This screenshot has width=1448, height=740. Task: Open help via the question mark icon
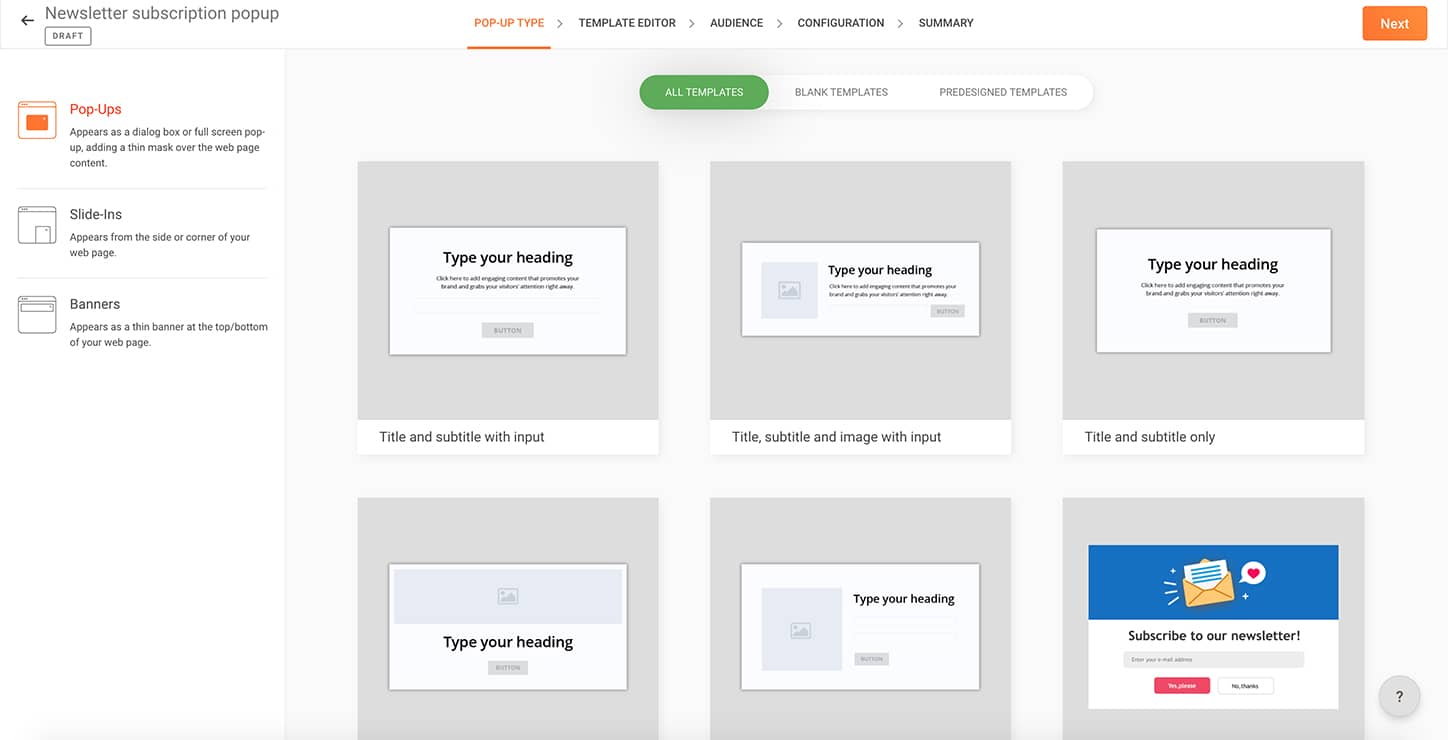tap(1399, 696)
